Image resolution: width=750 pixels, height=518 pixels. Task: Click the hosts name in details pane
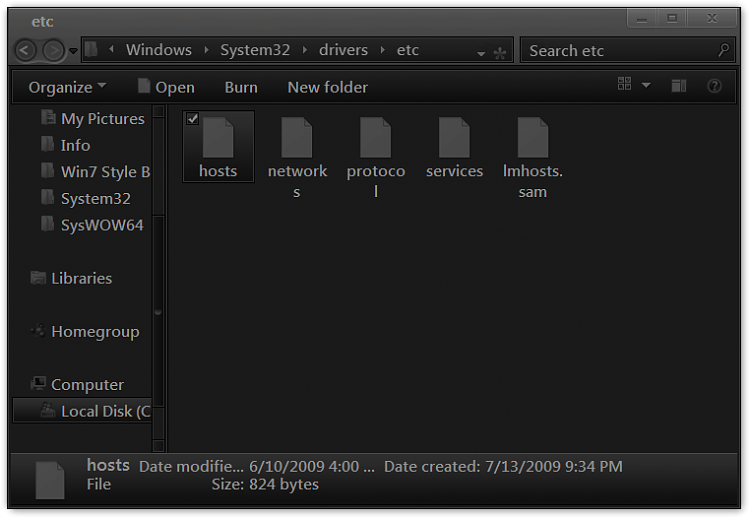[108, 465]
